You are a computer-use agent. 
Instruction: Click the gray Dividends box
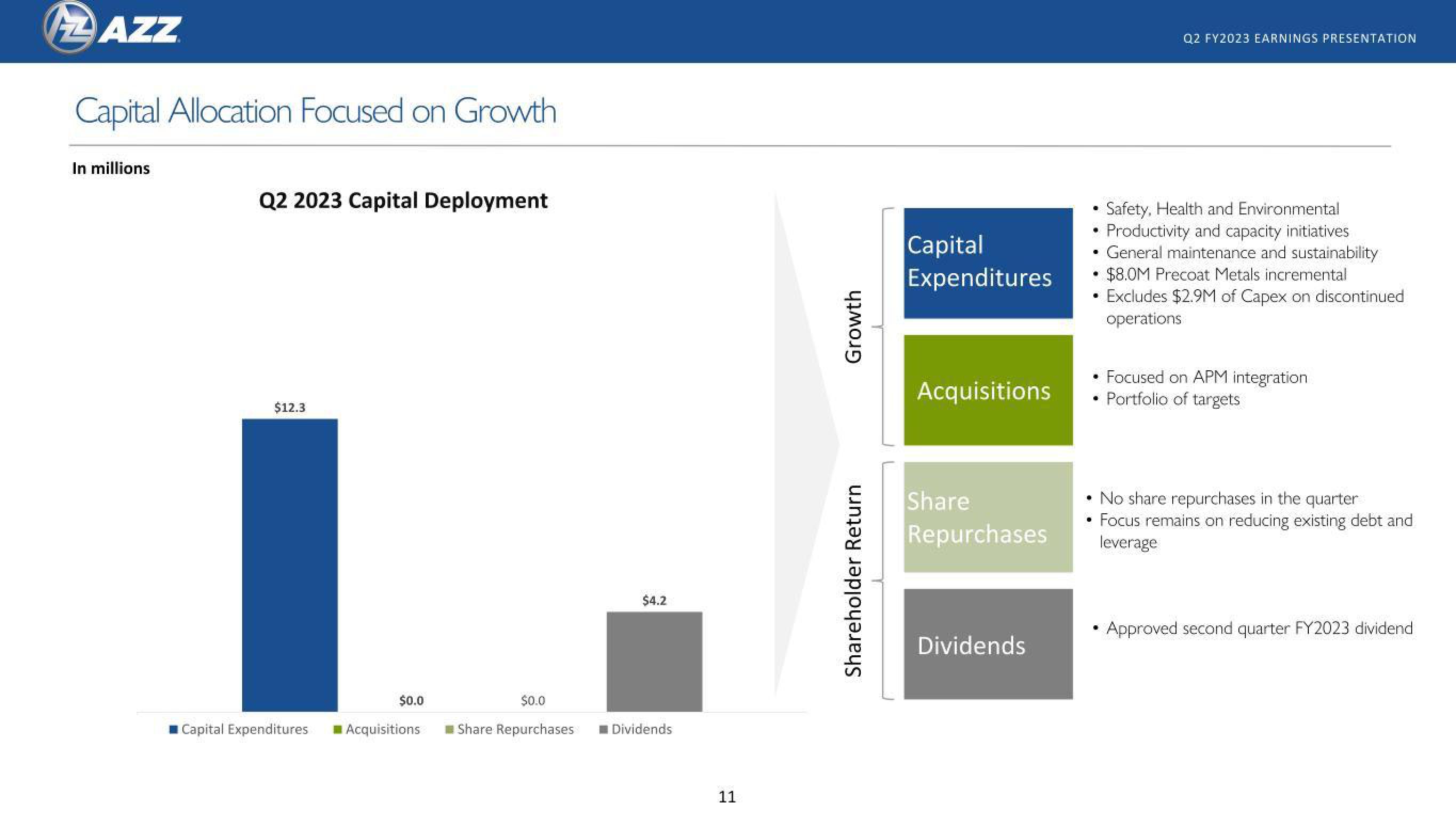pos(988,643)
